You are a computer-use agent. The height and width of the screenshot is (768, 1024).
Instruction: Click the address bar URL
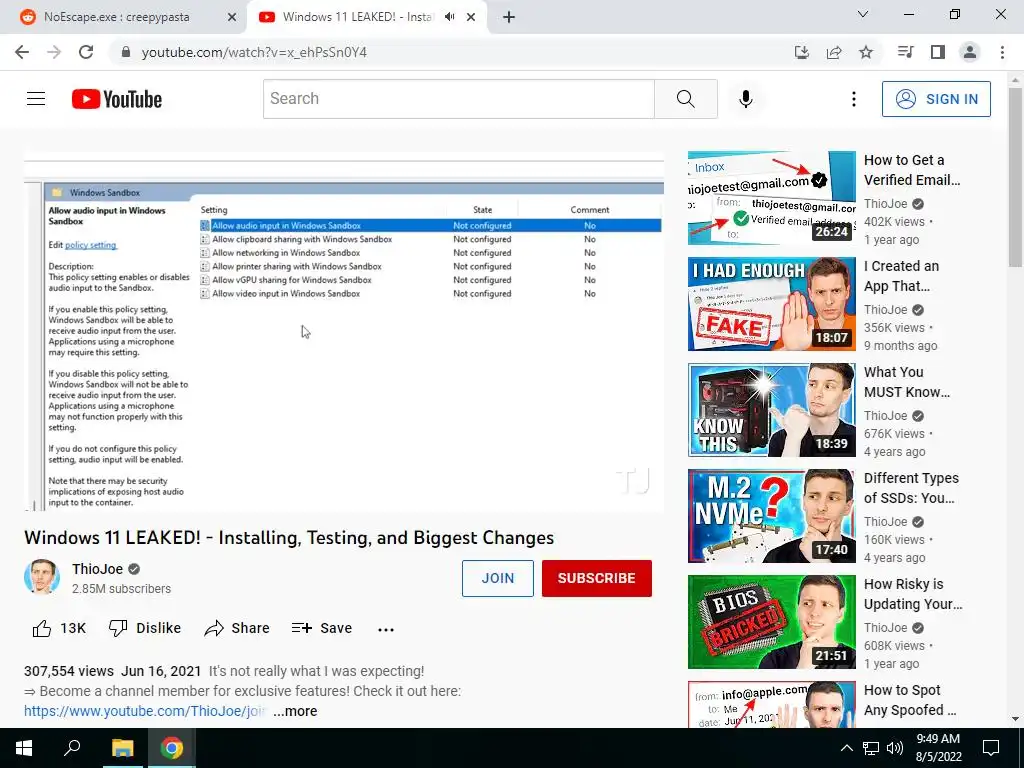click(x=254, y=52)
